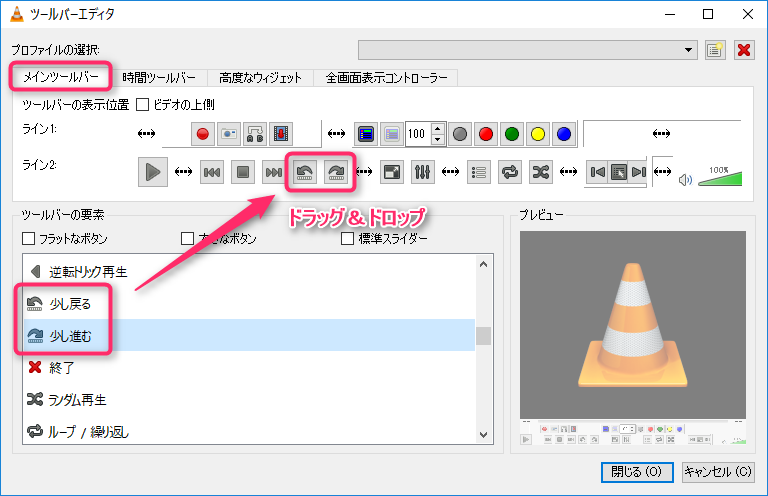The width and height of the screenshot is (768, 496).
Task: Check the フラットなボタン option
Action: 28,239
